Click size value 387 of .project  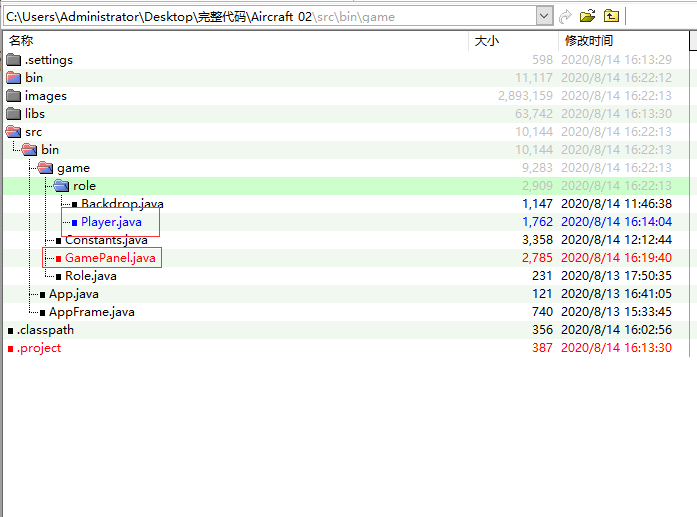(542, 348)
